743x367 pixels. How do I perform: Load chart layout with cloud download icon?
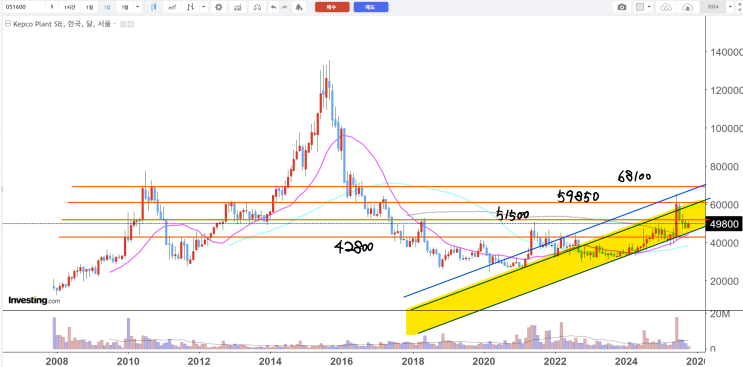pyautogui.click(x=666, y=7)
